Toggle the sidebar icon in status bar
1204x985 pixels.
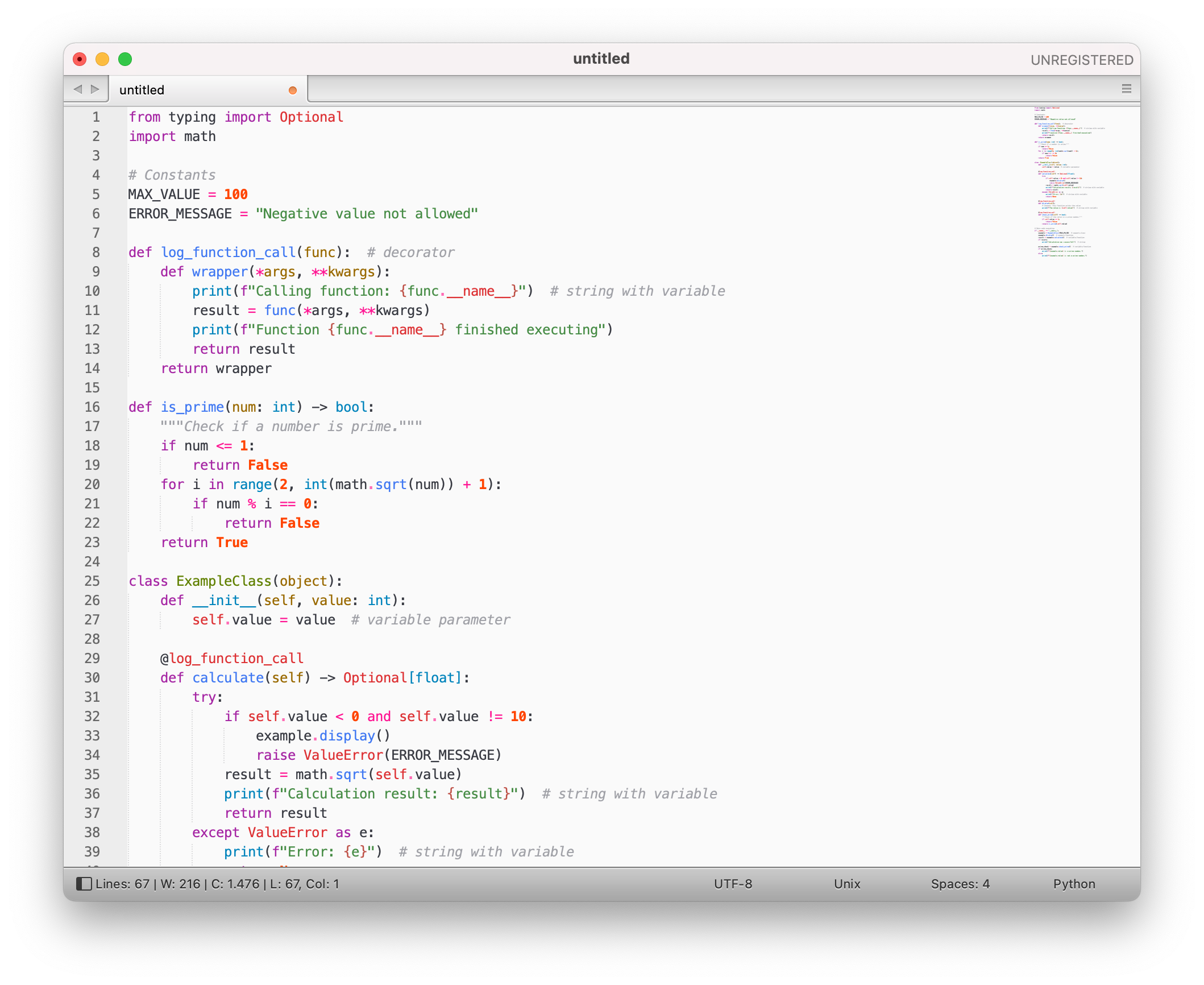84,884
